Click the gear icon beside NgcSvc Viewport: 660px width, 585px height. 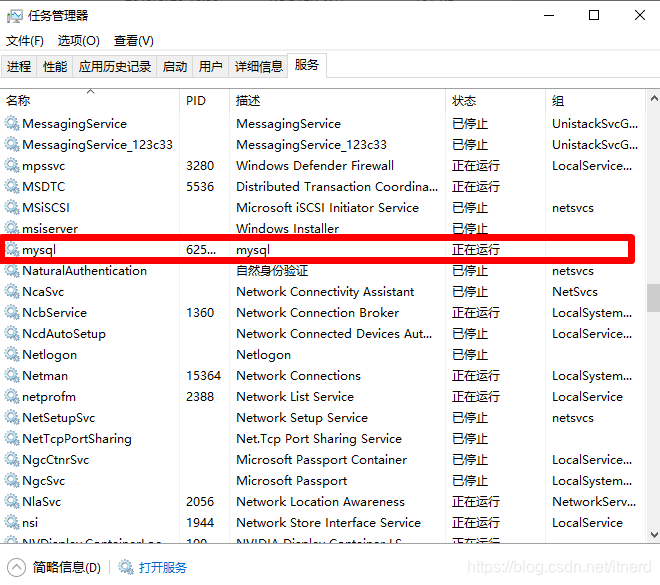[x=12, y=481]
